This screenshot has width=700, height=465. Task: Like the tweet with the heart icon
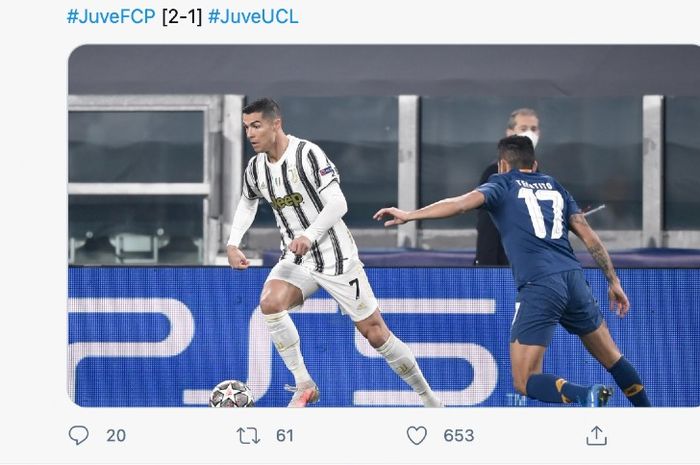[x=417, y=435]
